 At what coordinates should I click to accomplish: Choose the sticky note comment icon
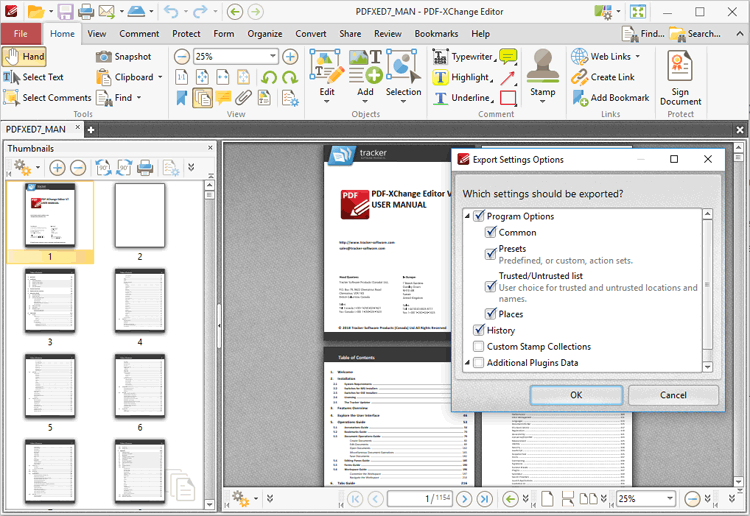click(x=508, y=56)
